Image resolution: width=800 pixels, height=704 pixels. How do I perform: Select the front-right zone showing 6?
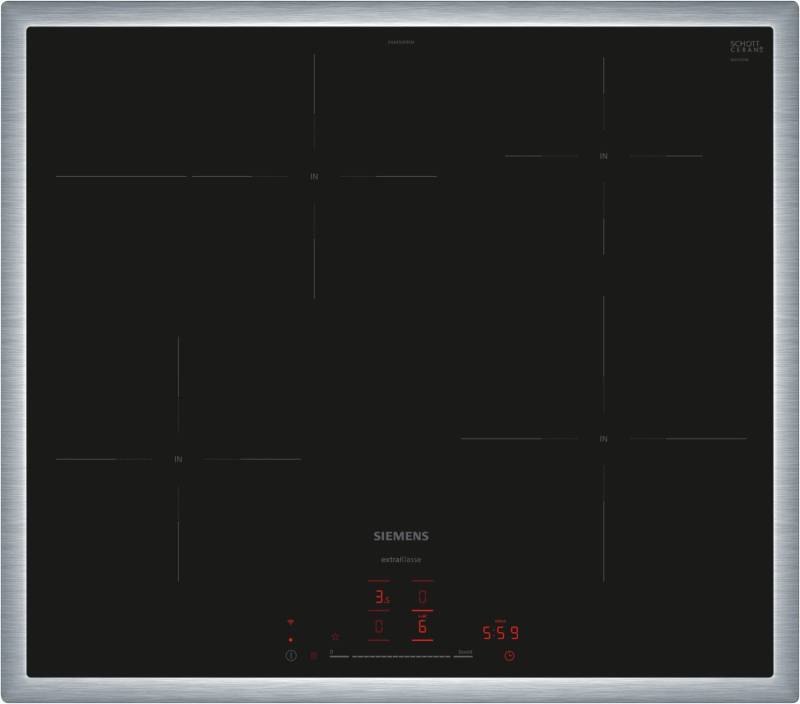click(x=422, y=626)
